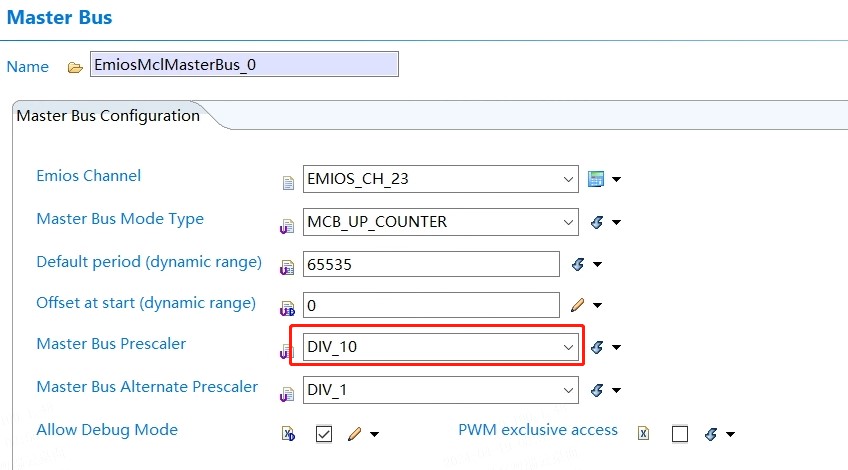Expand the Master Bus Prescaler DIV_10 dropdown
This screenshot has height=470, width=848.
(x=568, y=347)
